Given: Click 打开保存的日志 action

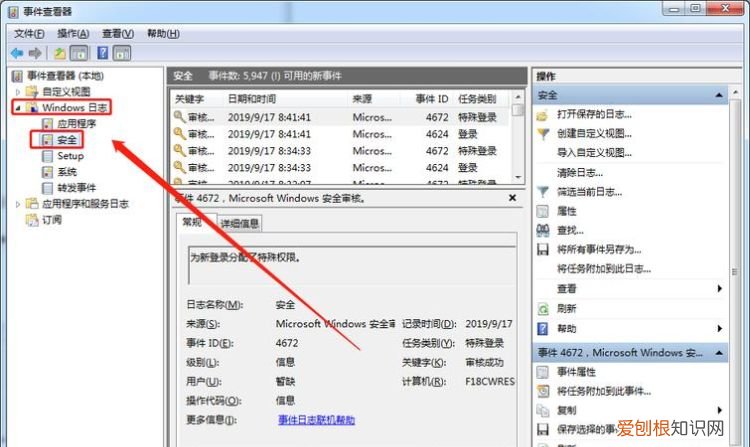Looking at the screenshot, I should (x=594, y=114).
